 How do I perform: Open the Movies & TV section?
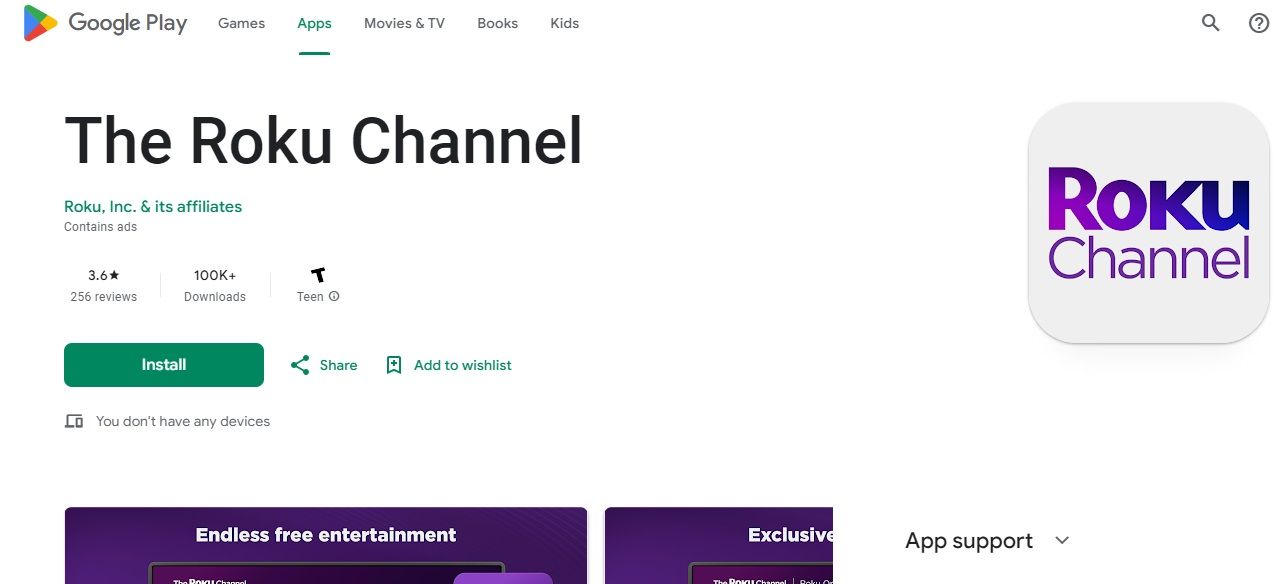pyautogui.click(x=403, y=22)
